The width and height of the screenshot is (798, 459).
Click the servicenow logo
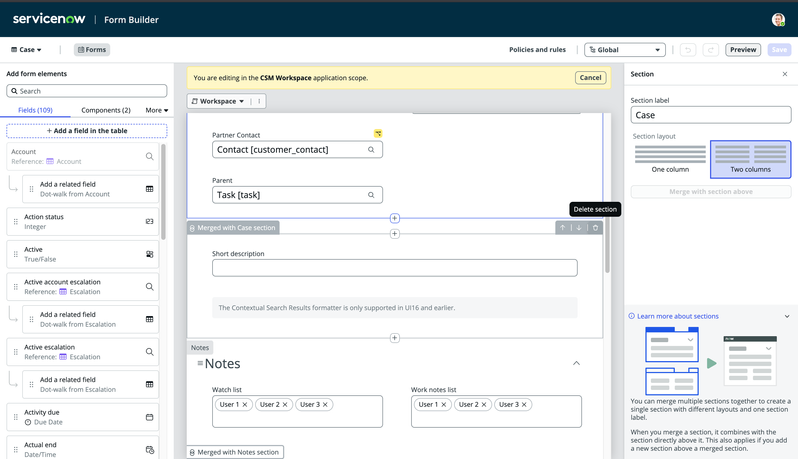tap(49, 19)
